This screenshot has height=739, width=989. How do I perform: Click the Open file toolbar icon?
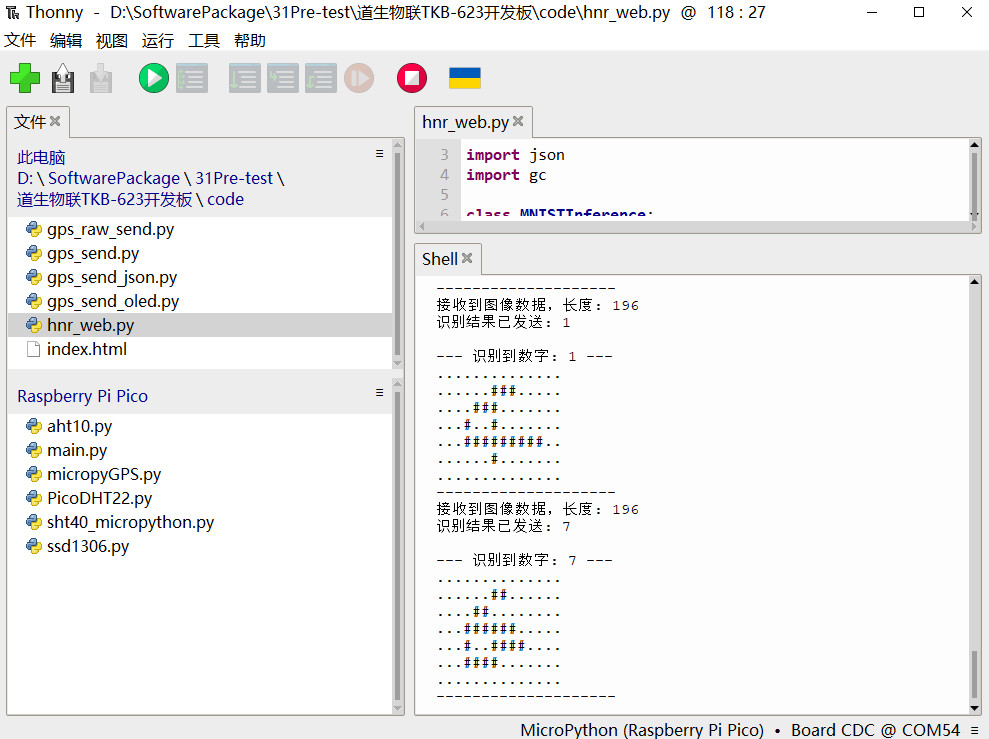tap(63, 78)
